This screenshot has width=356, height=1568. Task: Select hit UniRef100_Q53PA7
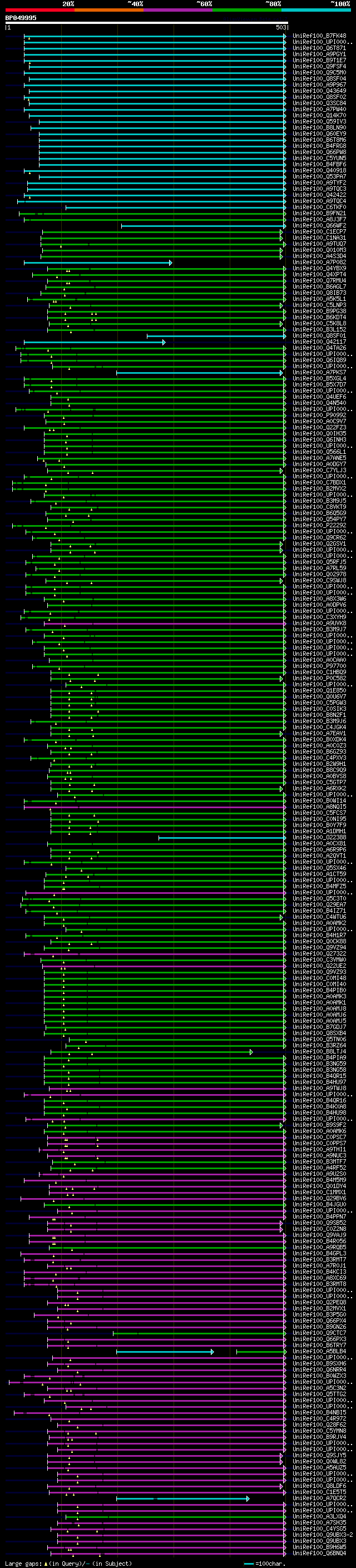[319, 176]
